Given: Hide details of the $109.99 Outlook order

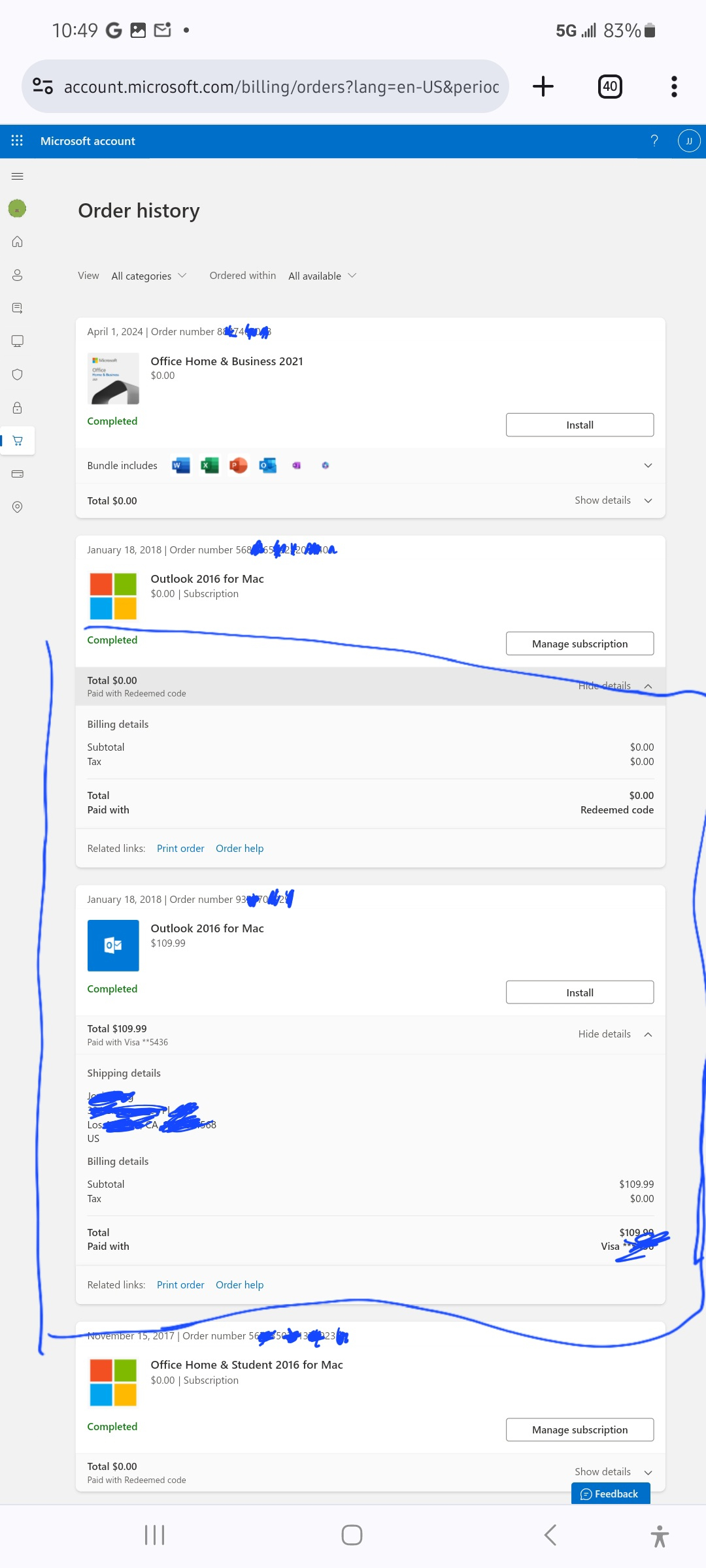Looking at the screenshot, I should click(x=615, y=1034).
